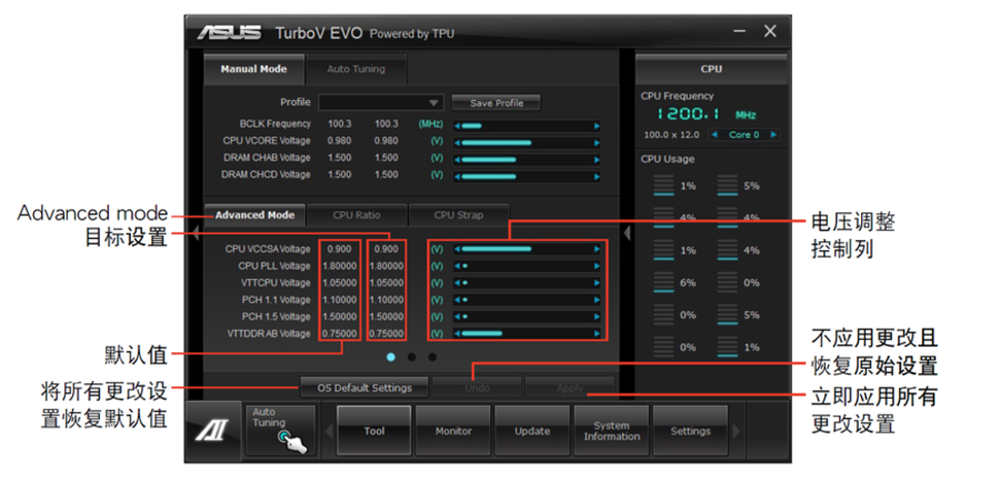Switch to Manual Mode tab
This screenshot has height=480, width=1000.
point(254,69)
